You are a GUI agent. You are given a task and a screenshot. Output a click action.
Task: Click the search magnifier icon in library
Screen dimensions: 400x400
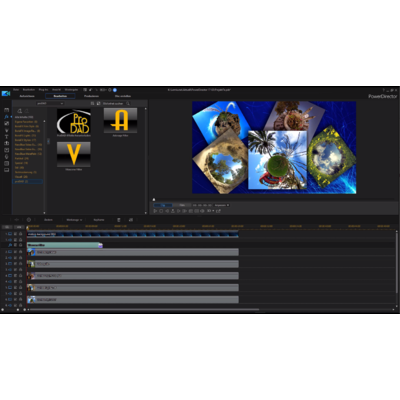[x=128, y=104]
